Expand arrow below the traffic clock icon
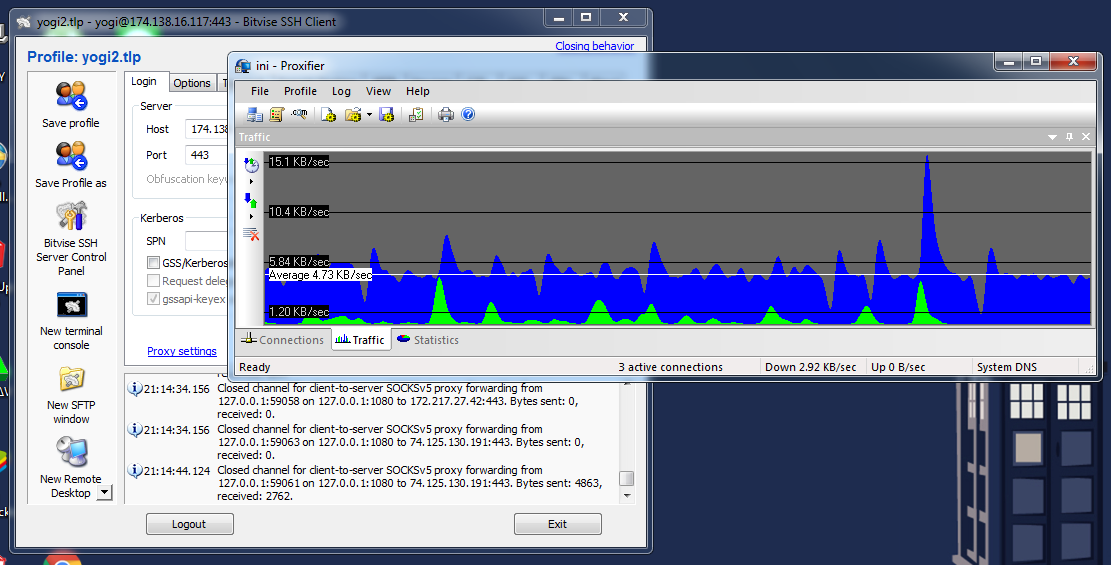 pyautogui.click(x=251, y=181)
